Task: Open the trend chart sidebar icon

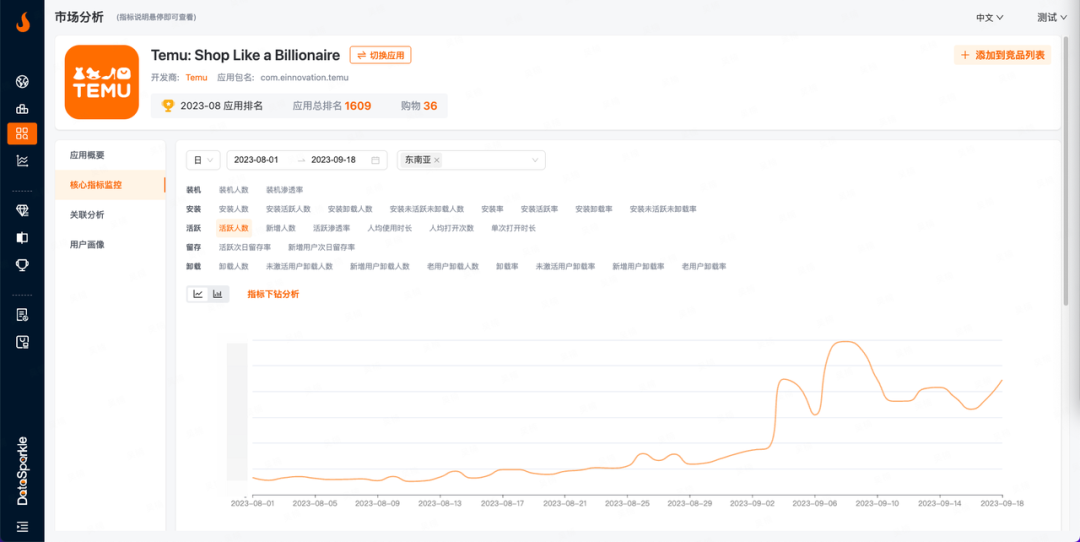Action: tap(22, 161)
